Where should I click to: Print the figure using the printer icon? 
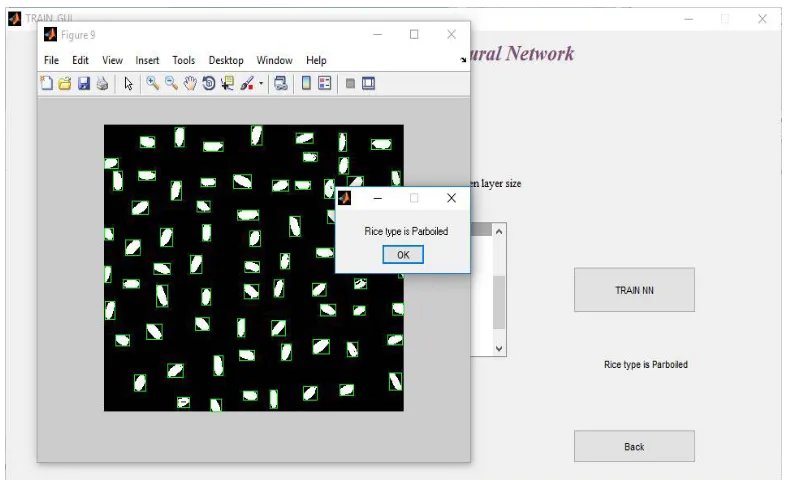[102, 83]
